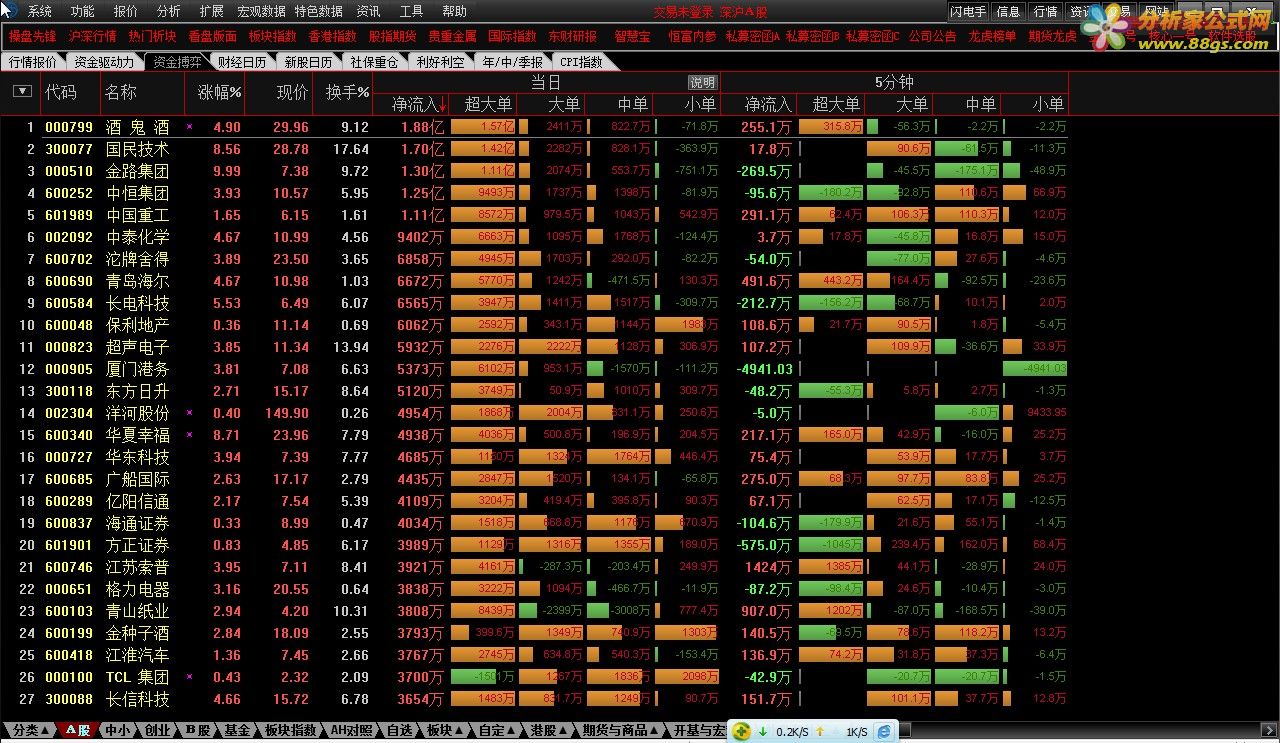
Task: Click the purple × mark beside TCL 集团
Action: click(x=190, y=677)
